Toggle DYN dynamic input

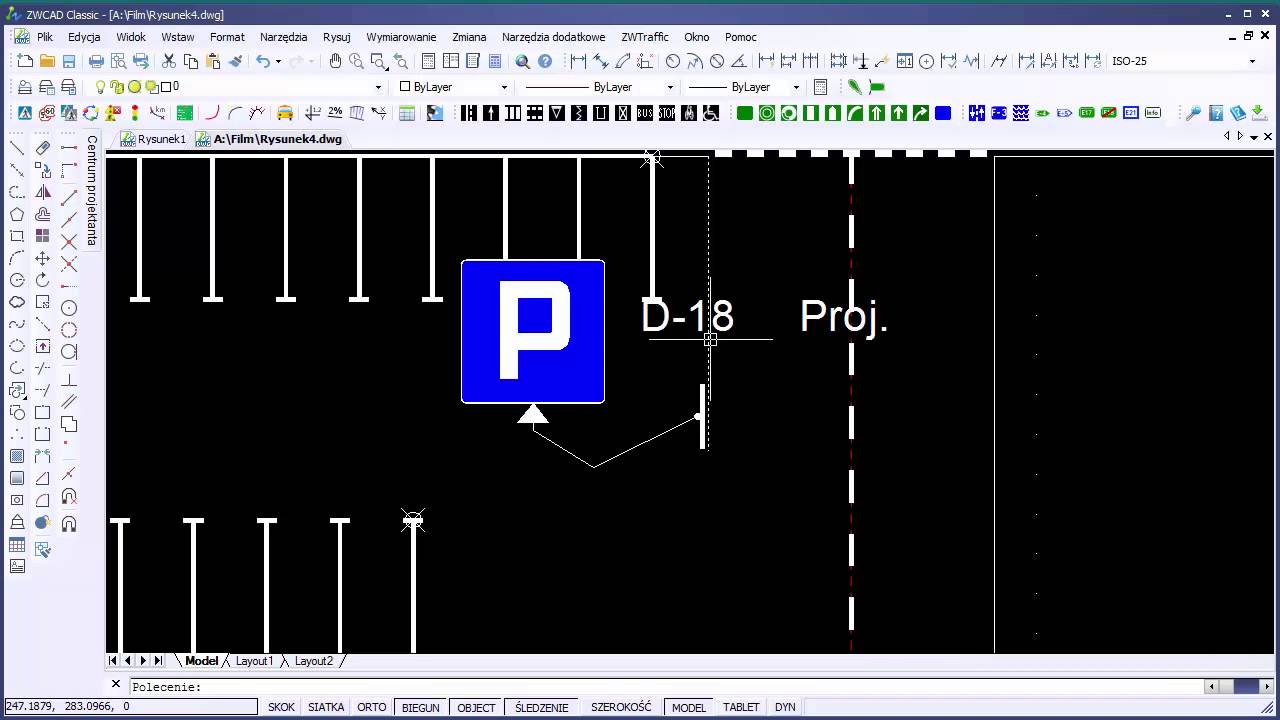click(x=785, y=707)
